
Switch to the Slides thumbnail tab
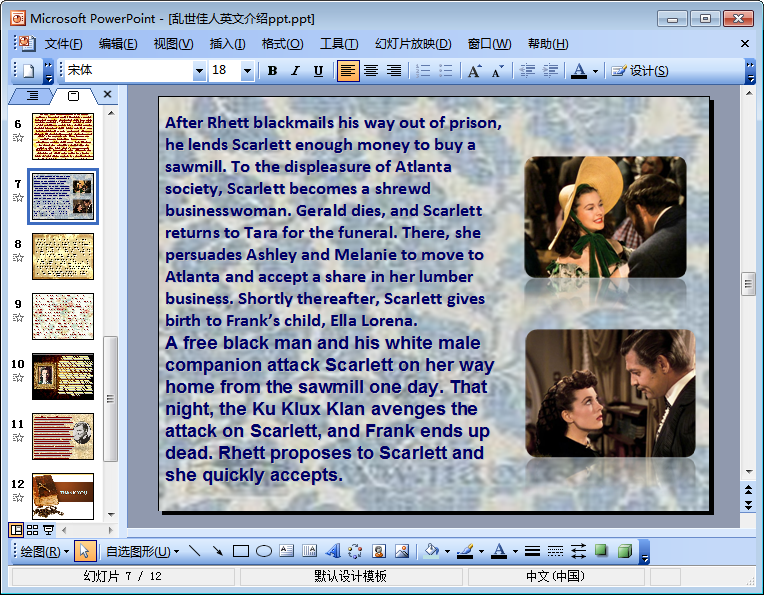click(x=74, y=96)
